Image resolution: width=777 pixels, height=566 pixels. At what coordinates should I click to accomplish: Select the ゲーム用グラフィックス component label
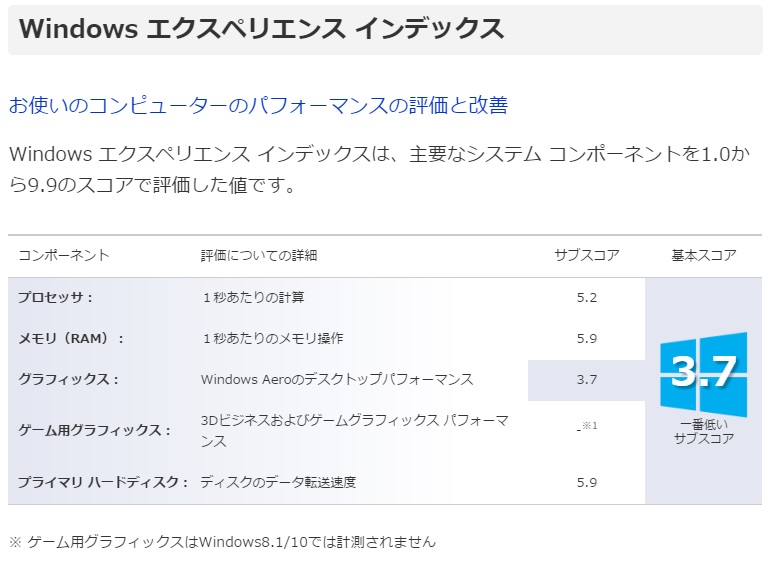pos(94,430)
